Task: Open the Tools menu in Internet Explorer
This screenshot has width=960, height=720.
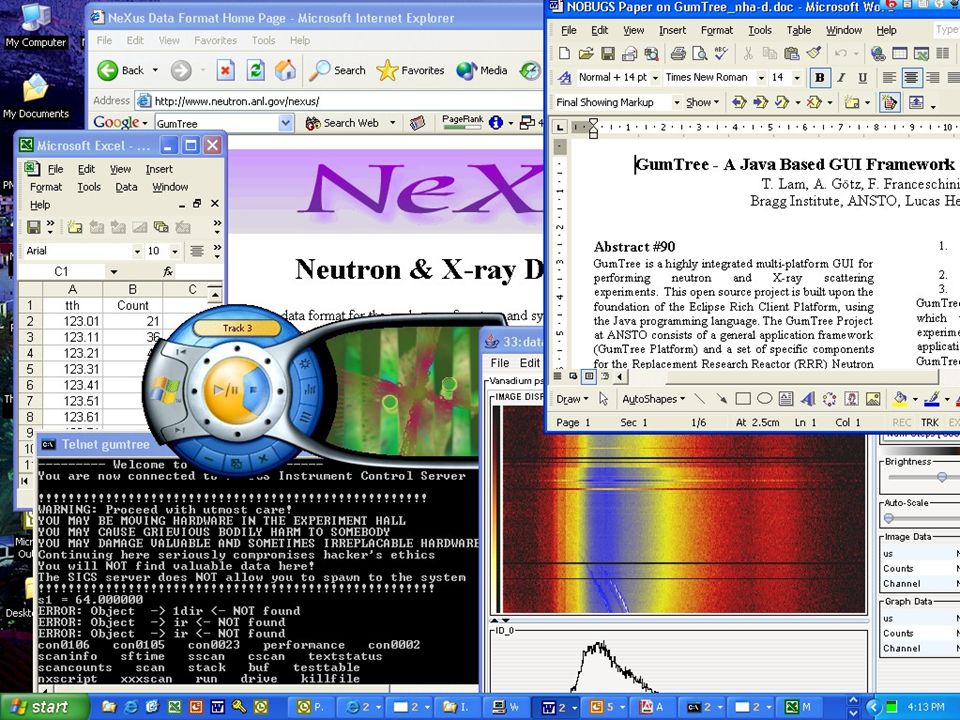Action: point(263,40)
